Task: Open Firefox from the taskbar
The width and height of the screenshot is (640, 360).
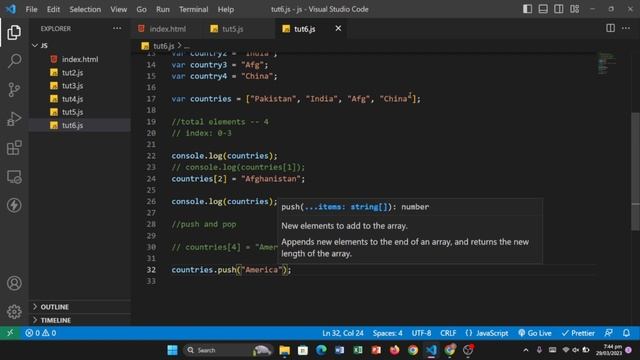Action: click(x=395, y=350)
